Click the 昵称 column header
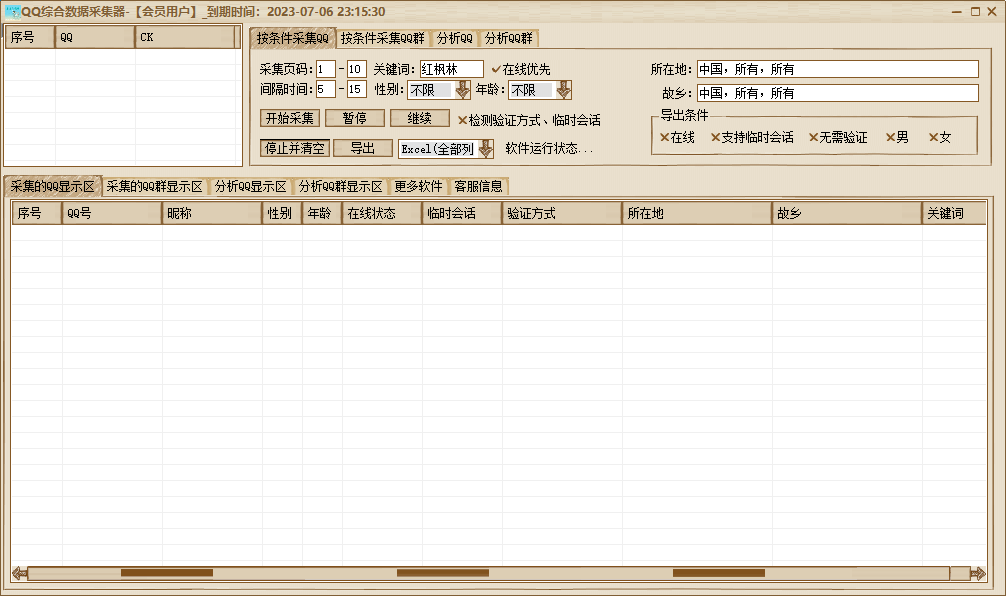Viewport: 1006px width, 596px height. 212,214
